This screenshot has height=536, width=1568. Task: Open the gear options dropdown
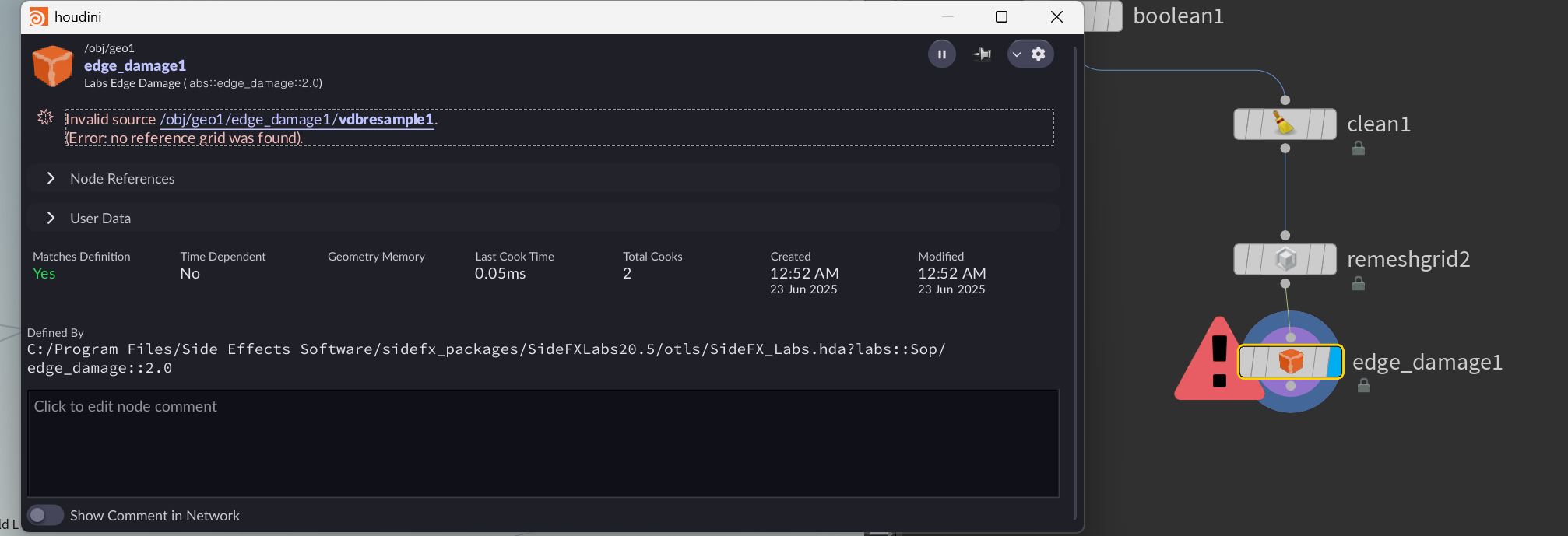tap(1030, 54)
